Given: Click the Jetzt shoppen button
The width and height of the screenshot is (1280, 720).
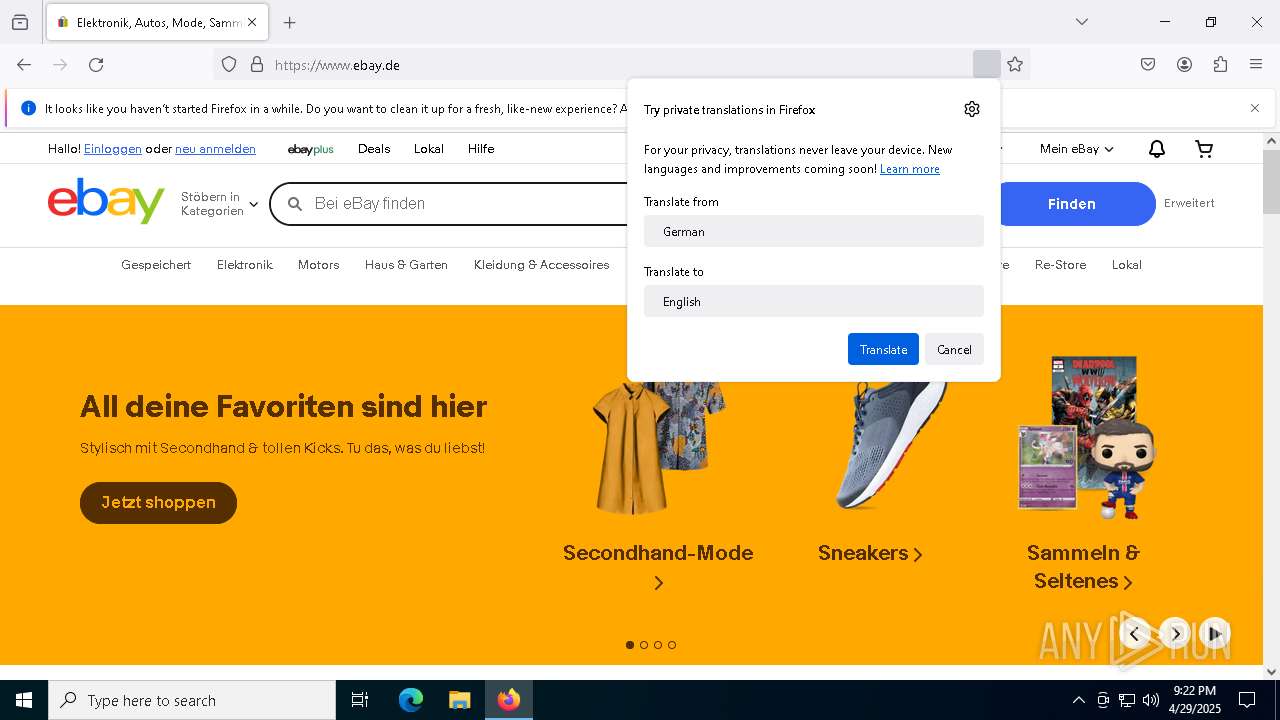Looking at the screenshot, I should tap(158, 503).
